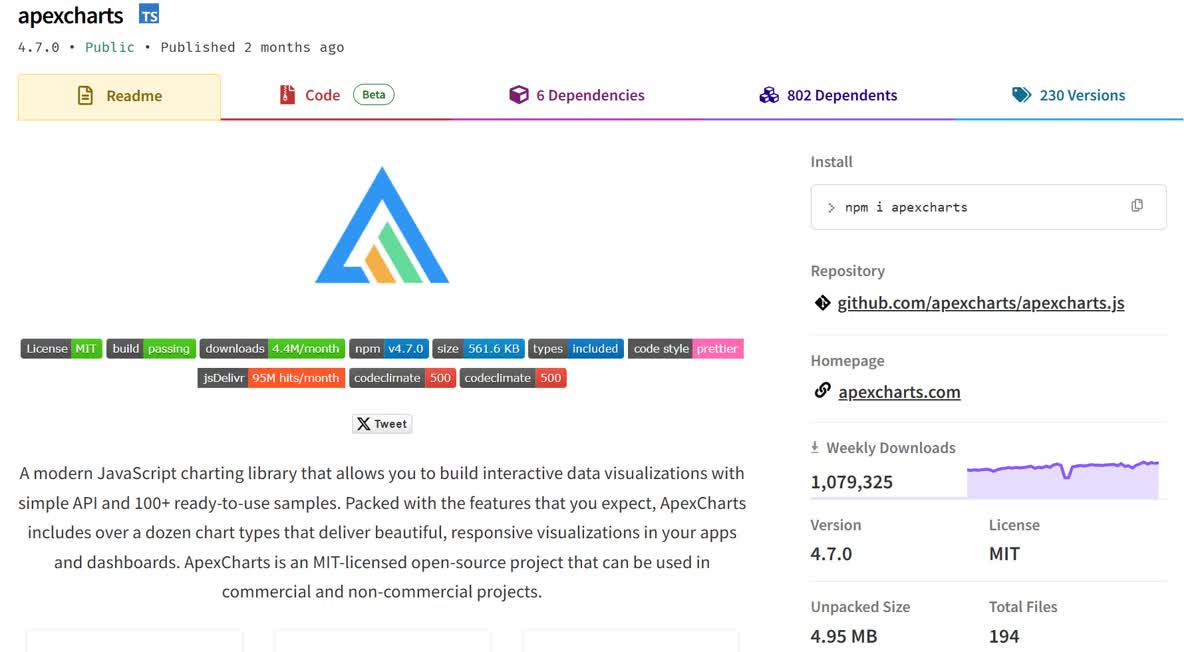This screenshot has height=652, width=1200.
Task: Click the Beta label on Code tab
Action: (374, 95)
